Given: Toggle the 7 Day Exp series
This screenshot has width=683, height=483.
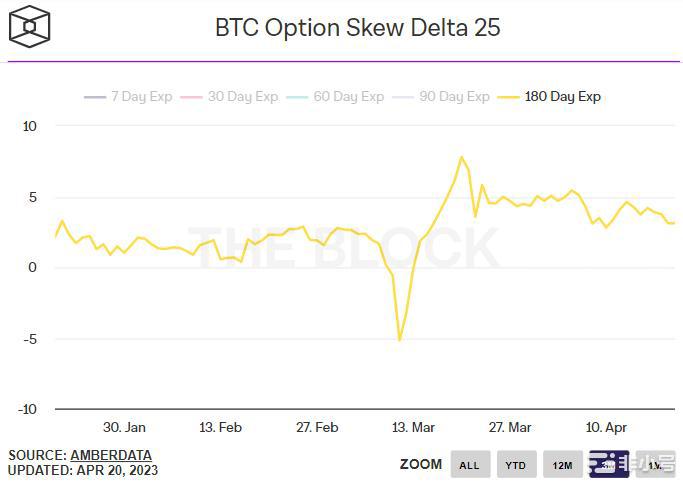Looking at the screenshot, I should point(128,97).
